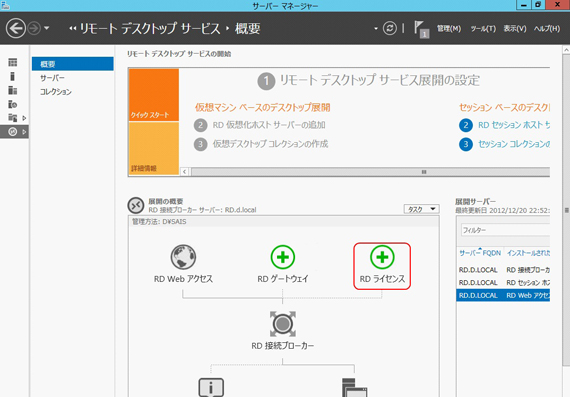Click the quick start horizontal scrollbar thumb
The height and width of the screenshot is (397, 570).
pos(370,172)
